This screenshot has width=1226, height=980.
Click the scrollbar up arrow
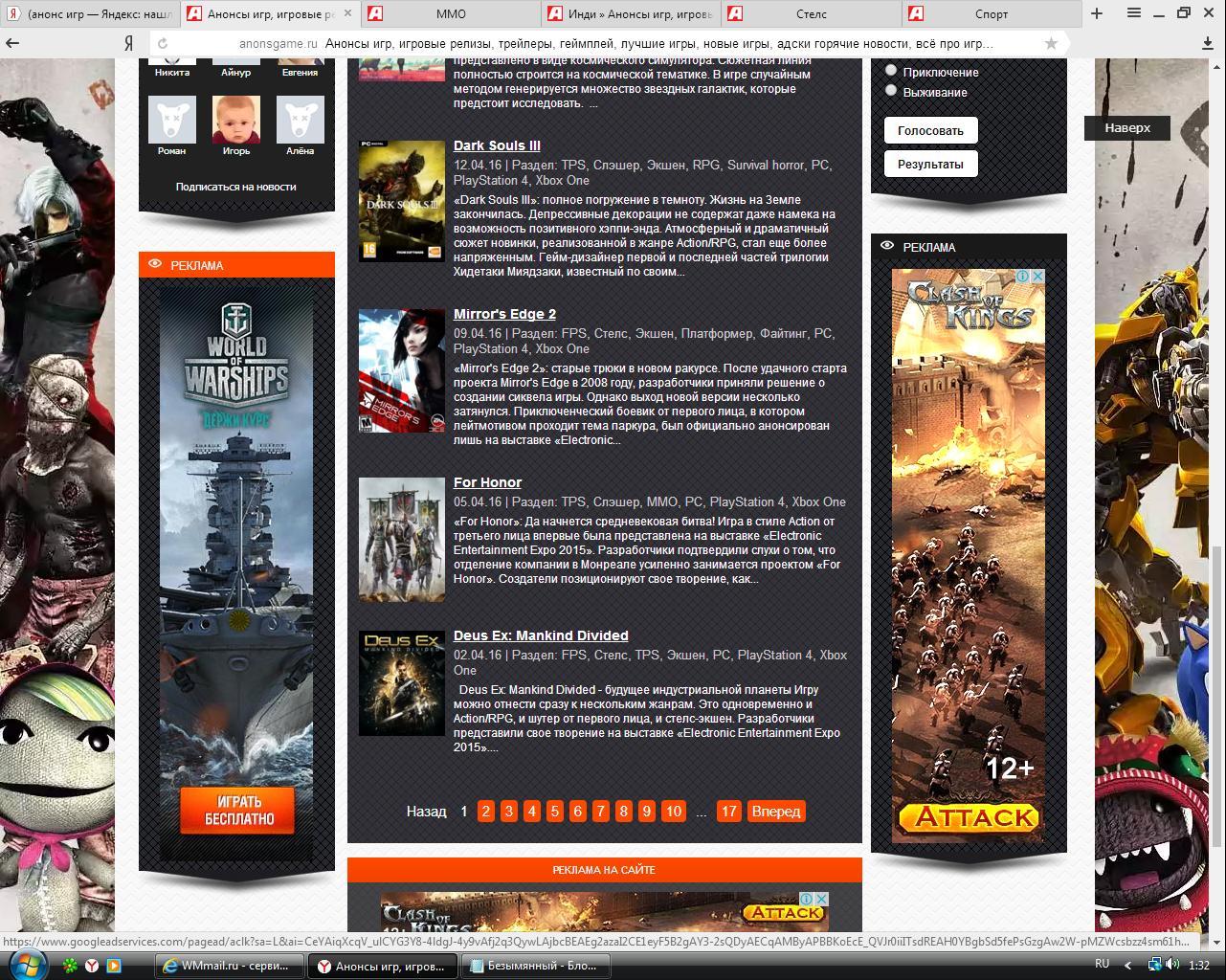pyautogui.click(x=1217, y=66)
